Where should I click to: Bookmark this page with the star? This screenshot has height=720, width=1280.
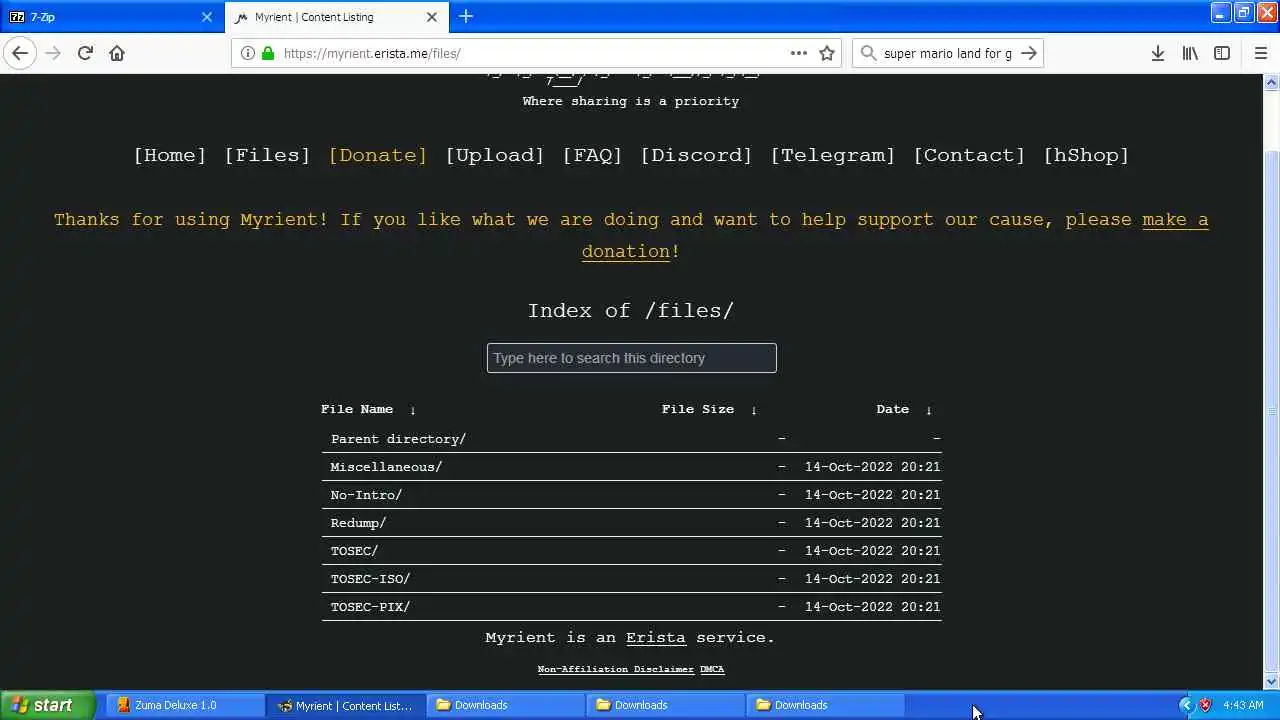click(827, 53)
